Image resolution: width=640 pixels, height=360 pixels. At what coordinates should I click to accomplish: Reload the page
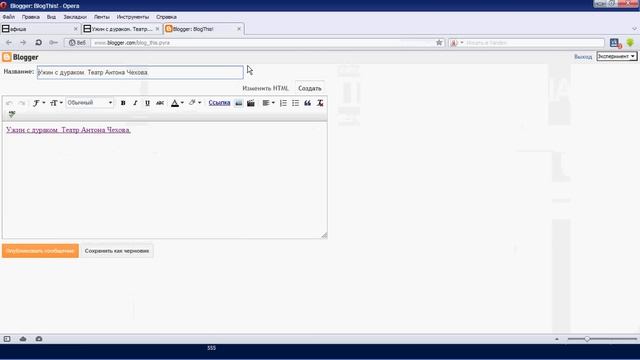(38, 42)
